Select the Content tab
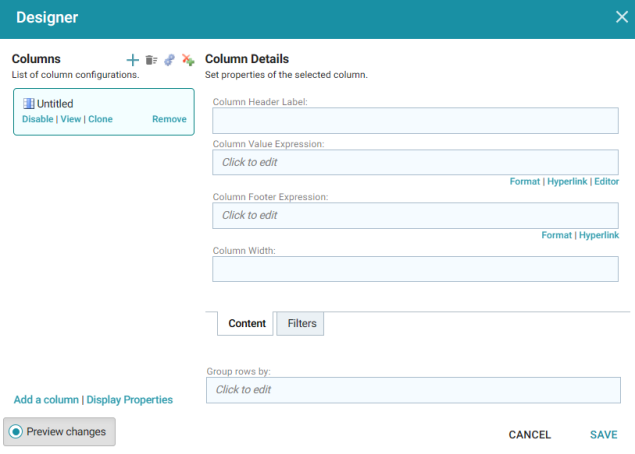 pyautogui.click(x=245, y=323)
